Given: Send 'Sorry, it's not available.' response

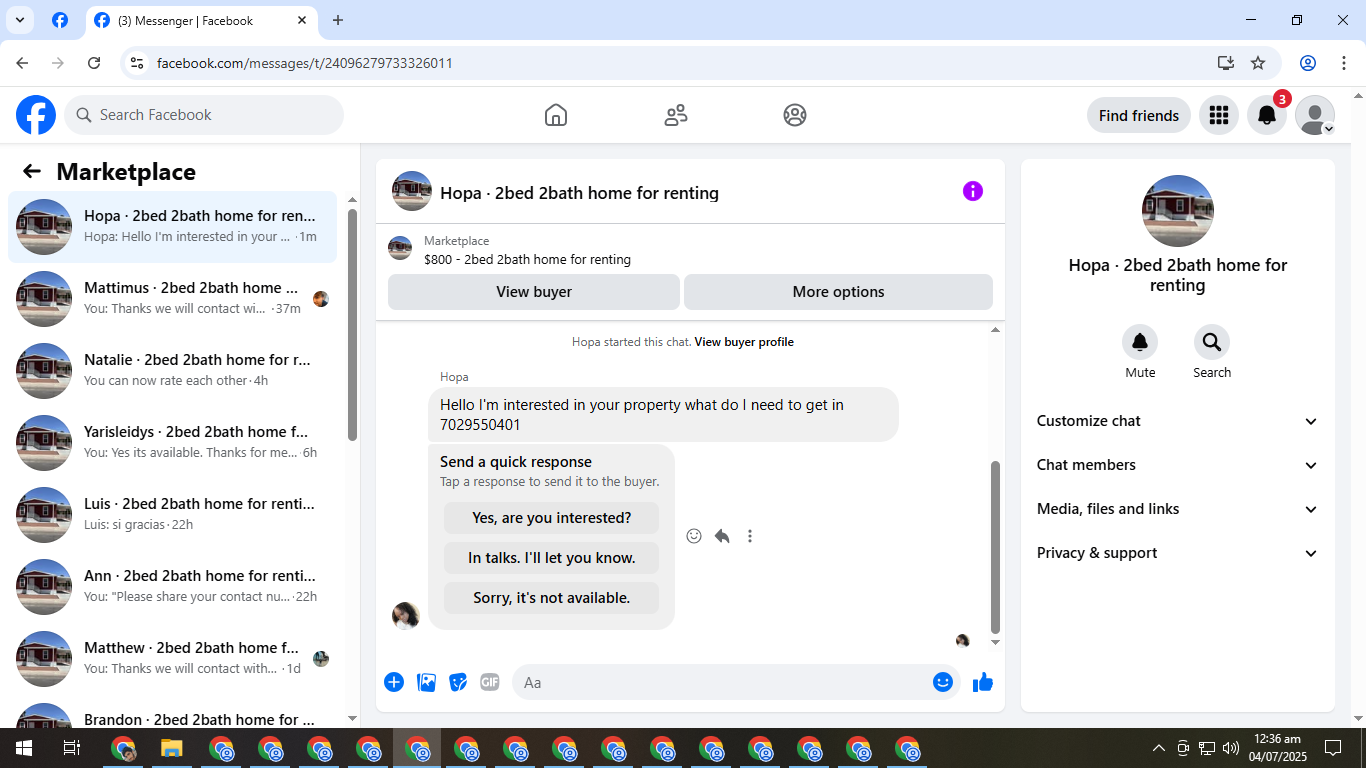Looking at the screenshot, I should [x=551, y=598].
